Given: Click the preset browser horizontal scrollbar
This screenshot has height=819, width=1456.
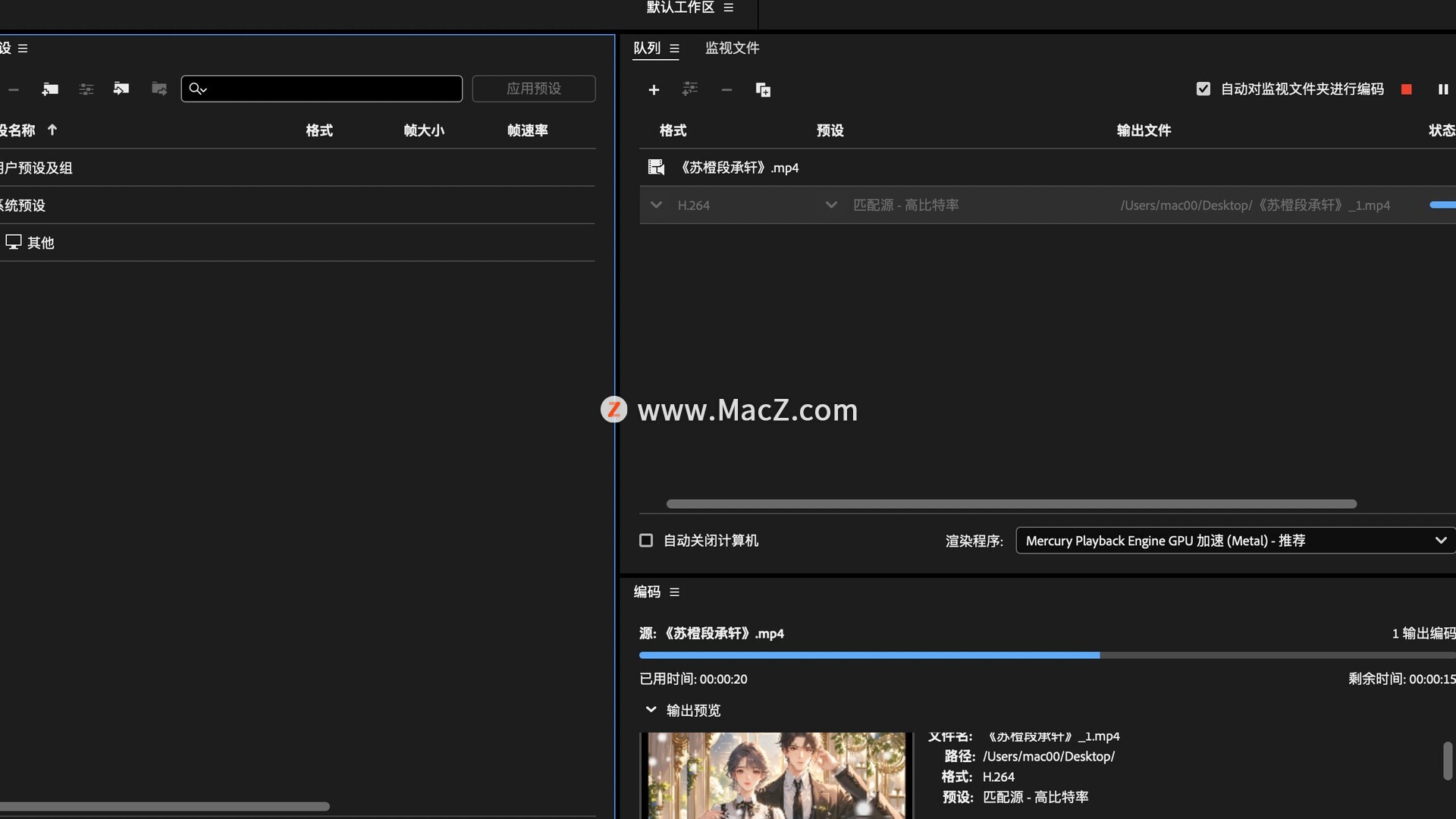Looking at the screenshot, I should click(165, 806).
